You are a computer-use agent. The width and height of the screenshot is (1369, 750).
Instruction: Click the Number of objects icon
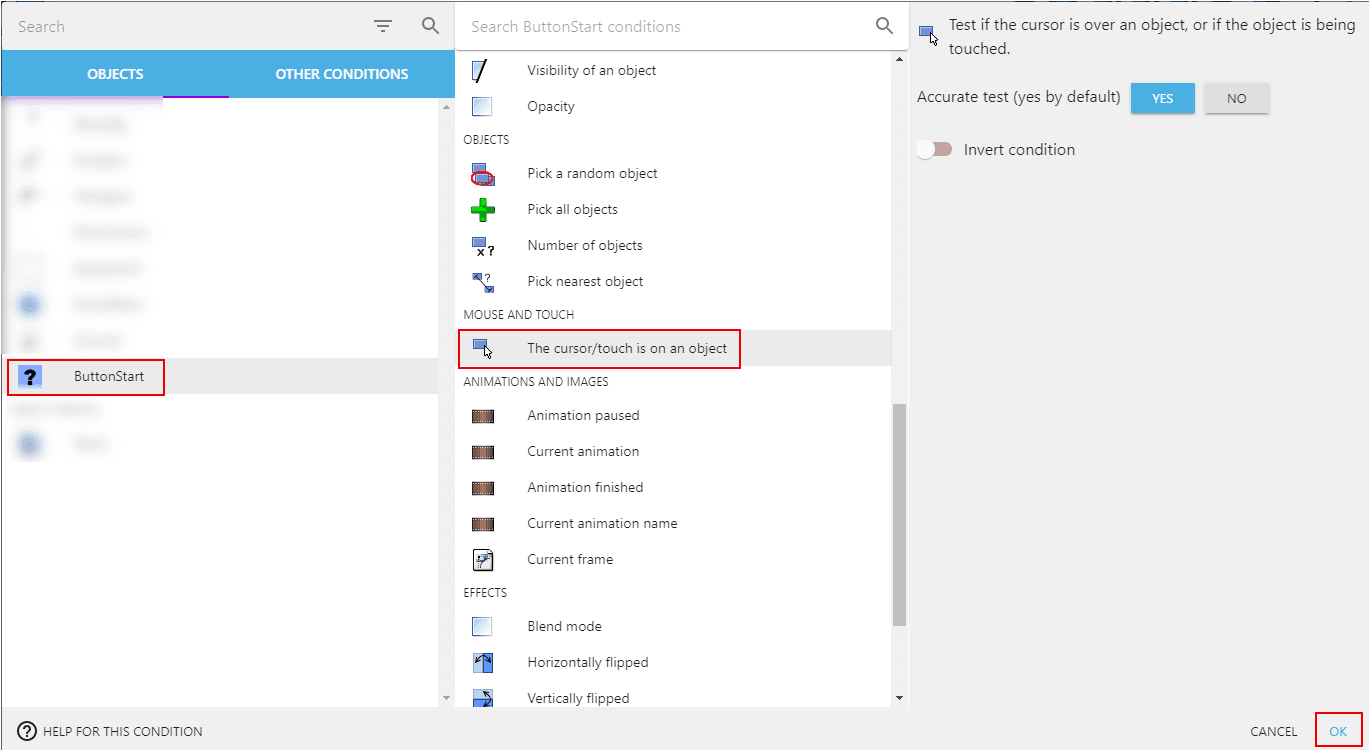tap(483, 246)
